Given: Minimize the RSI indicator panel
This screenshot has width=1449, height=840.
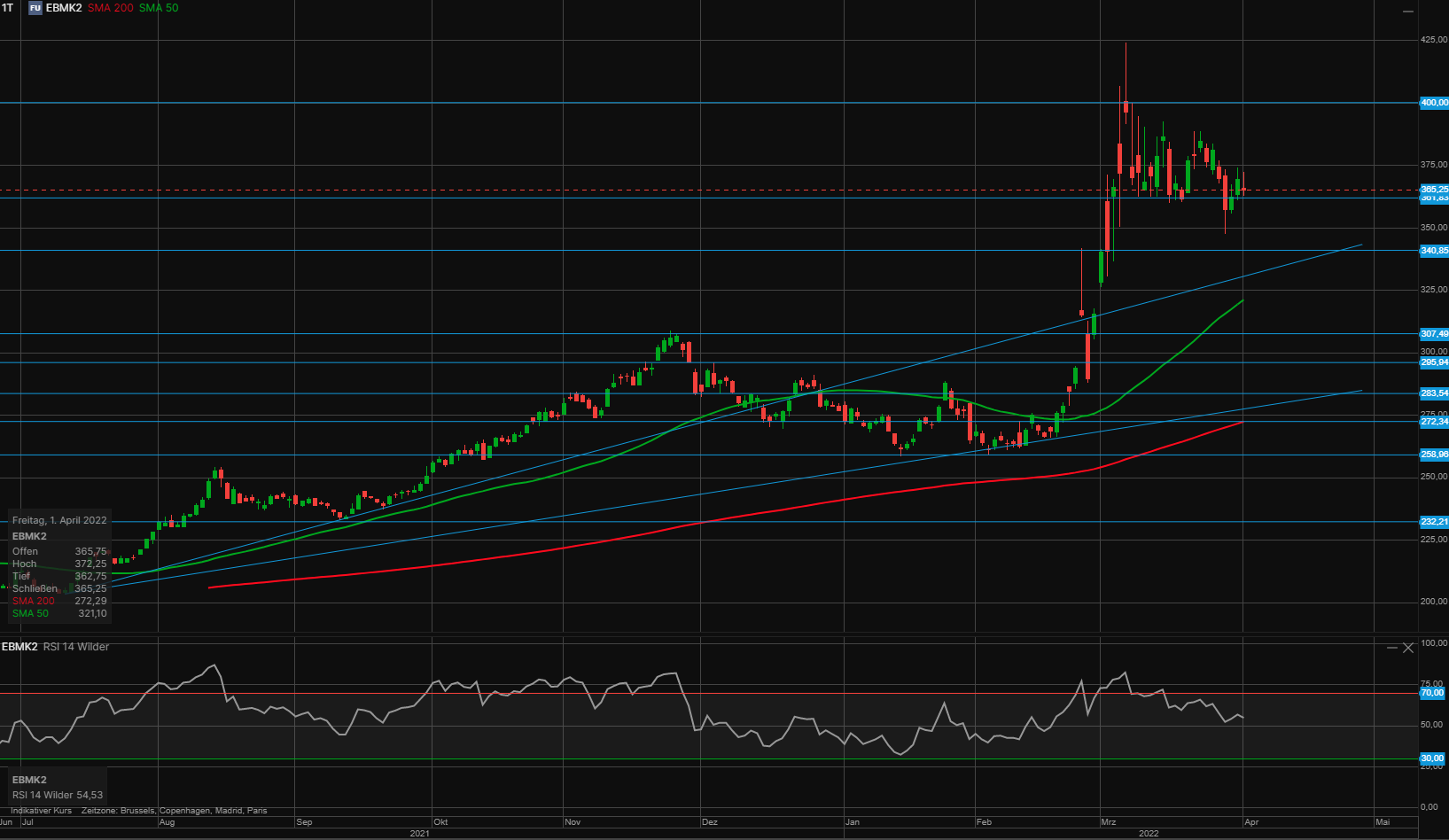Looking at the screenshot, I should tap(1392, 648).
